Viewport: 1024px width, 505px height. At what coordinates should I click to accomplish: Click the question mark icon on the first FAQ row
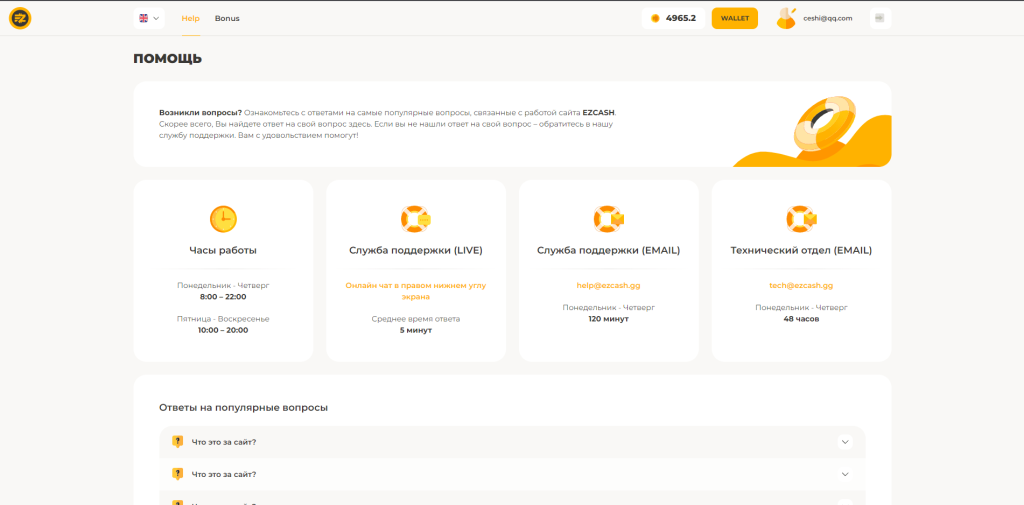[177, 441]
